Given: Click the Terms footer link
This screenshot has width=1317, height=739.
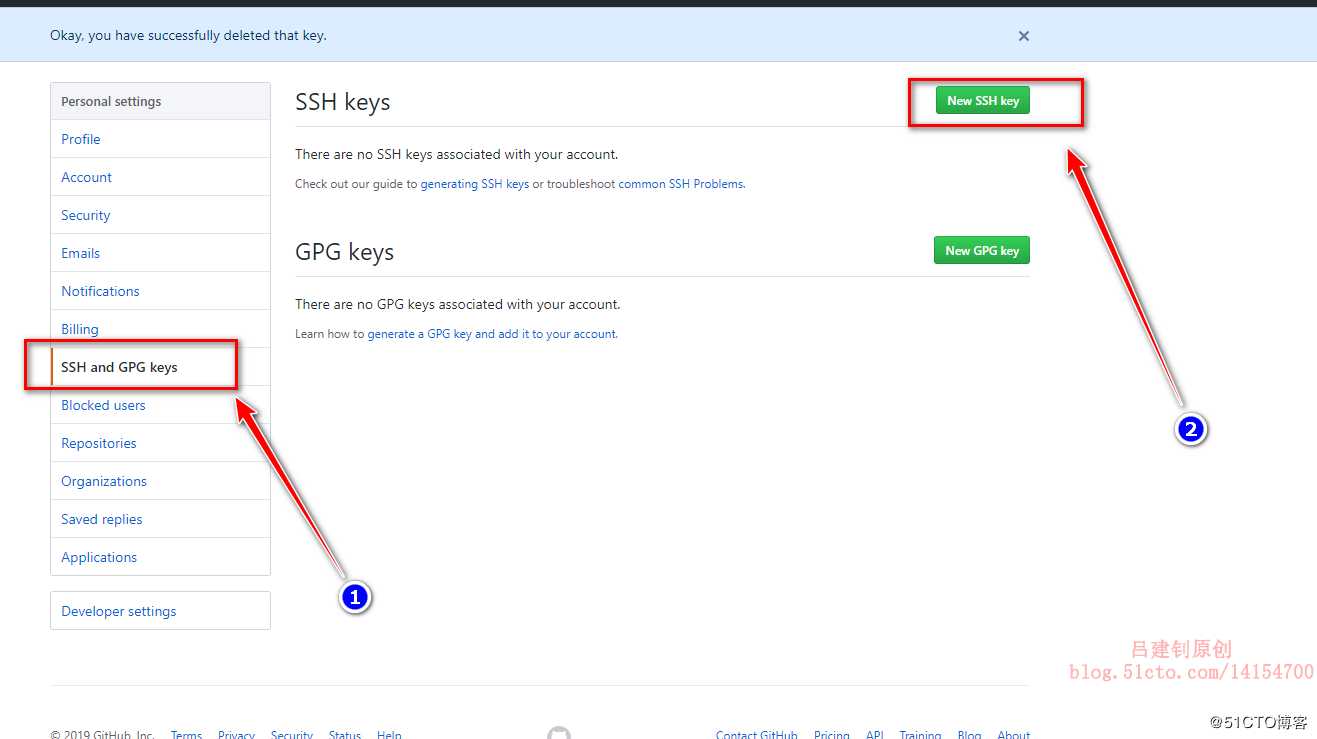Looking at the screenshot, I should (x=186, y=735).
